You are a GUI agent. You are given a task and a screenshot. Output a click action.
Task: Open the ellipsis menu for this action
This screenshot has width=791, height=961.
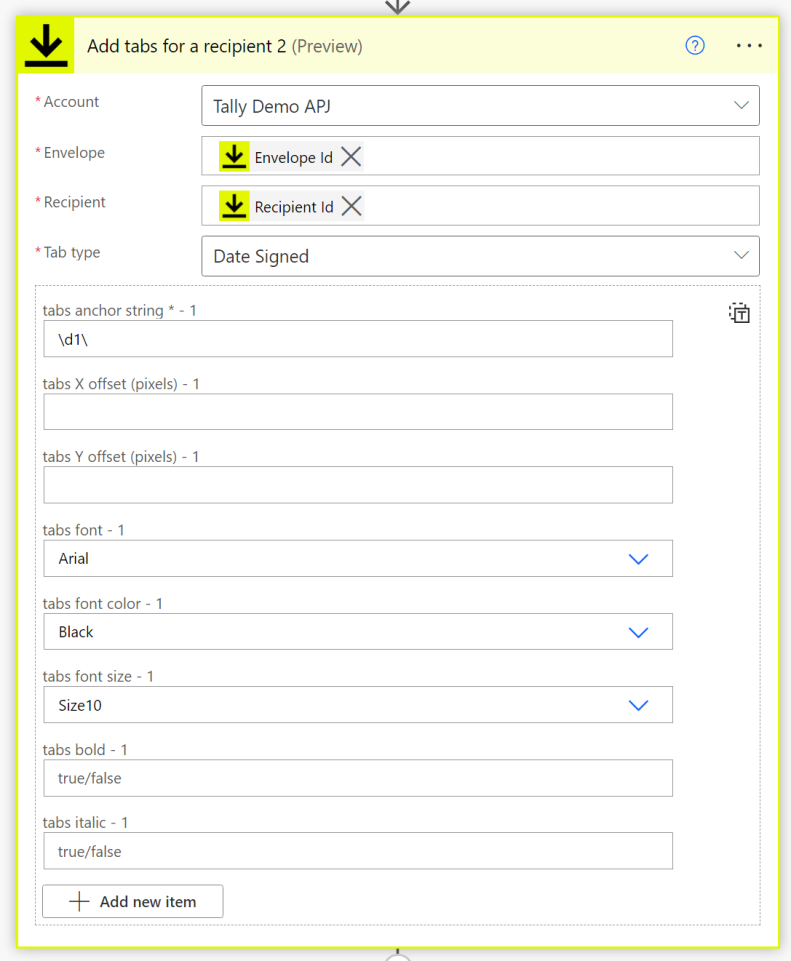[748, 45]
